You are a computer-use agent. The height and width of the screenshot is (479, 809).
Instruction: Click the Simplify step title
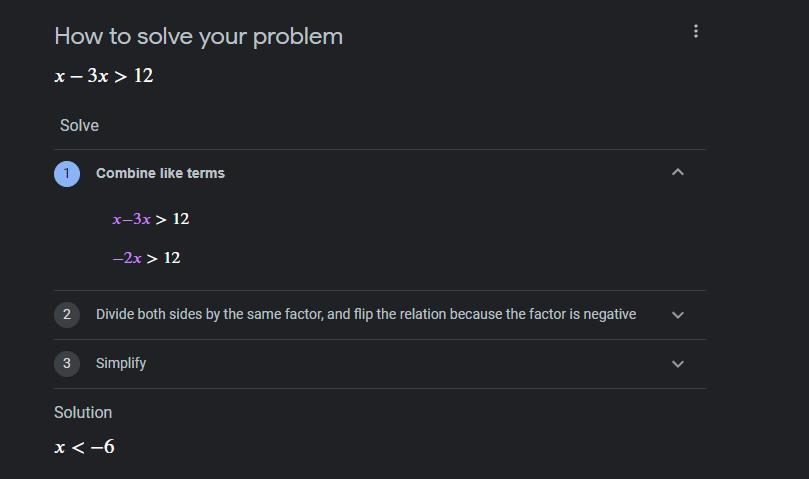click(x=121, y=363)
